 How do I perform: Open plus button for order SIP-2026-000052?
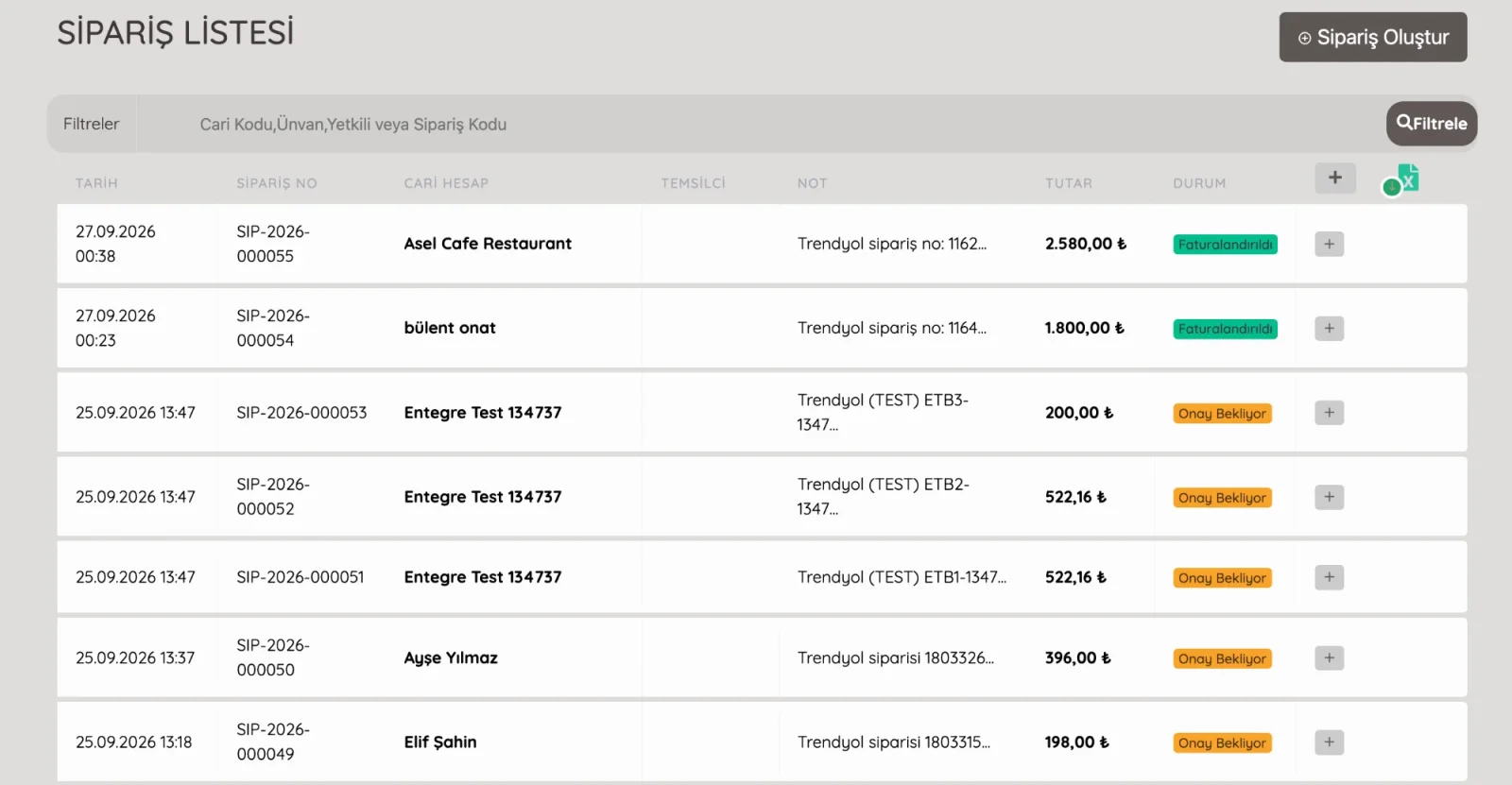tap(1329, 497)
